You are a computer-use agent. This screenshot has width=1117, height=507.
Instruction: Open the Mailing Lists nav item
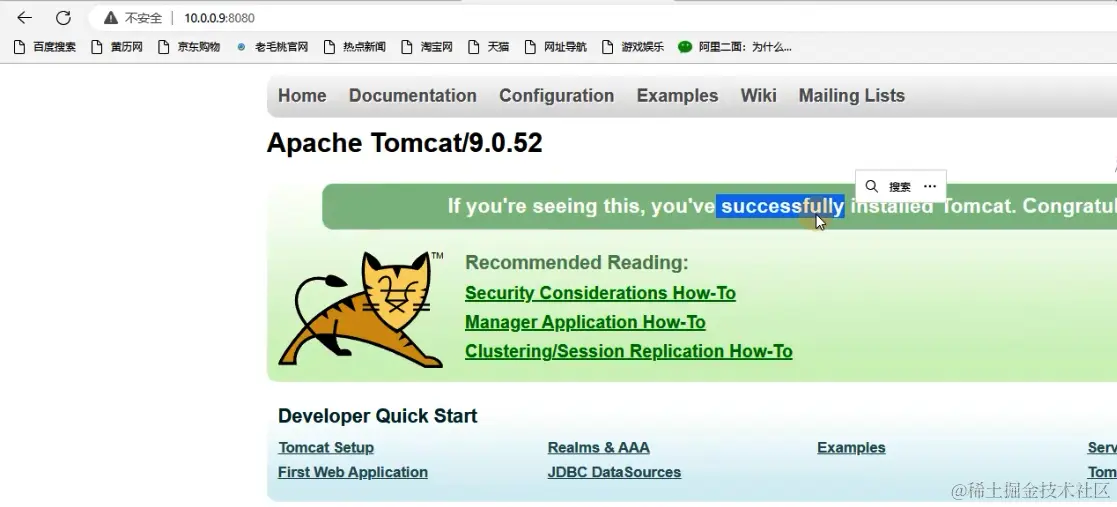(x=851, y=95)
